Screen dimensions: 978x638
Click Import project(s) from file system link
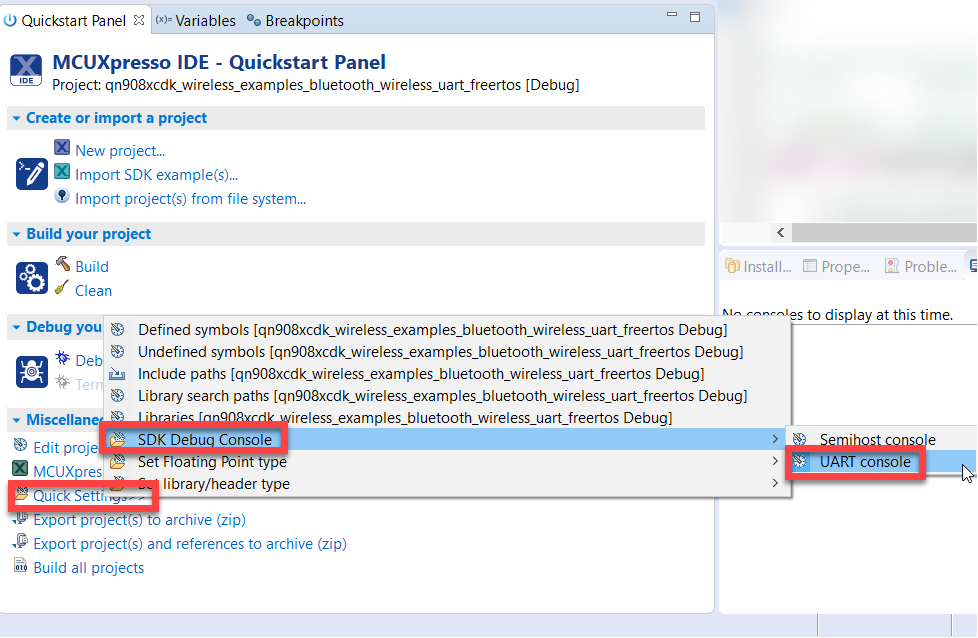(190, 198)
